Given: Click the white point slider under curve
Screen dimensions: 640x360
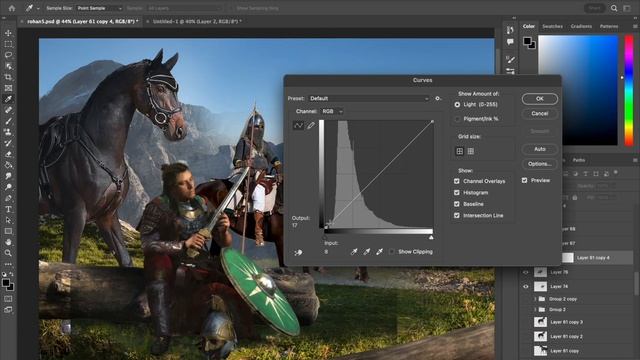Looking at the screenshot, I should 431,237.
